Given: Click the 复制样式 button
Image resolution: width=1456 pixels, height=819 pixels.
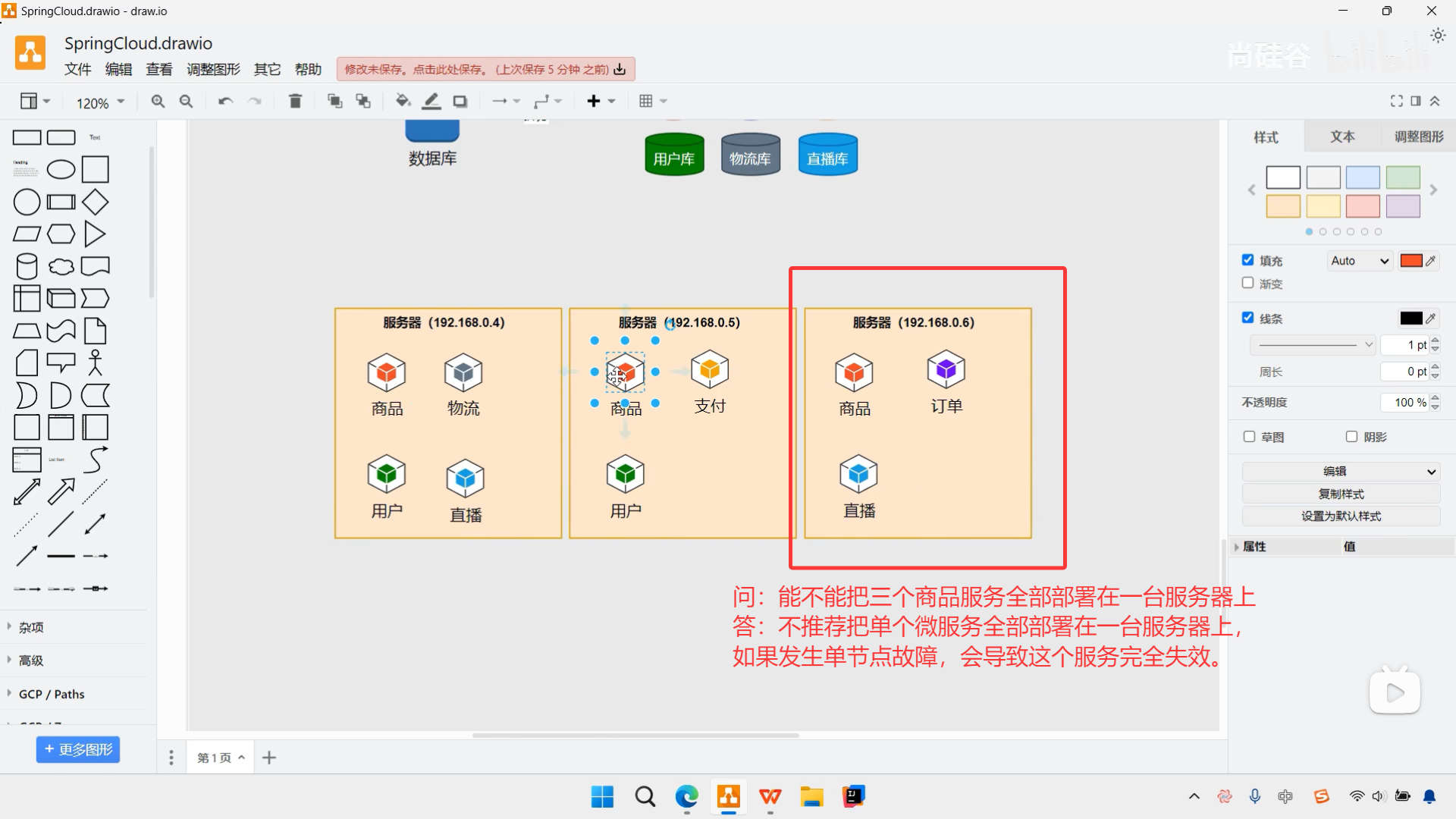Looking at the screenshot, I should (1341, 493).
